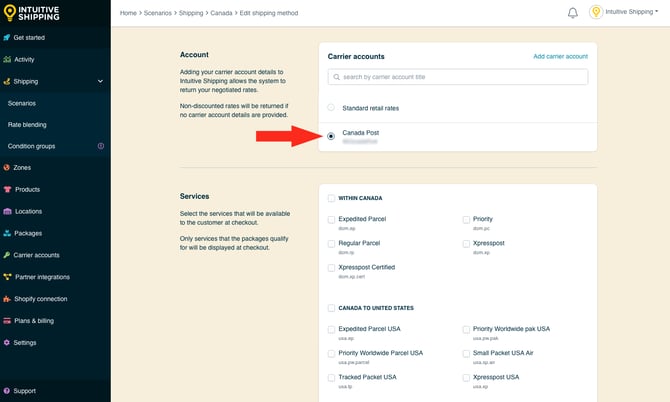
Task: Click the account avatar icon
Action: point(596,12)
